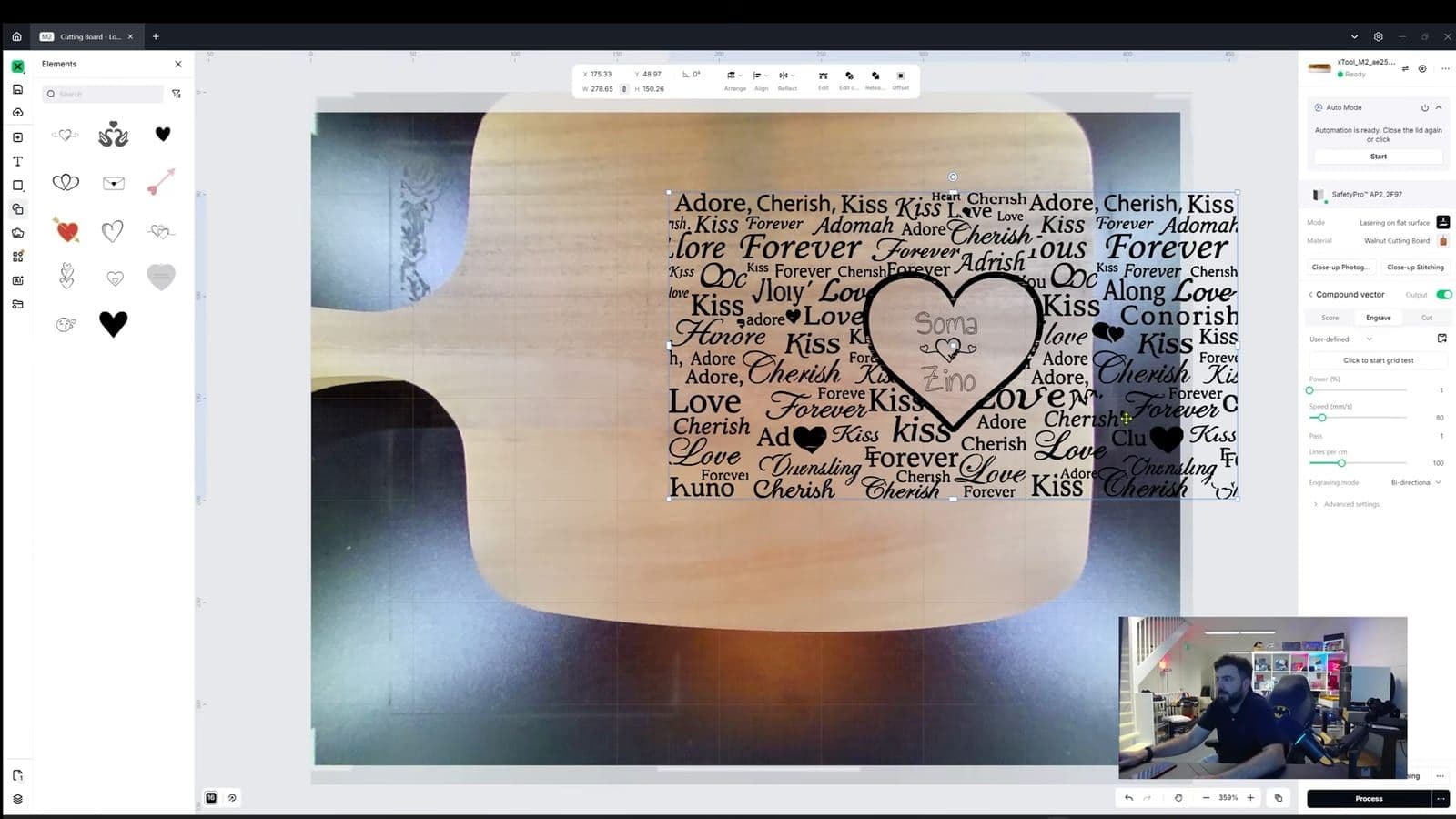Click to start grid test
This screenshot has width=1456, height=819.
[1379, 360]
